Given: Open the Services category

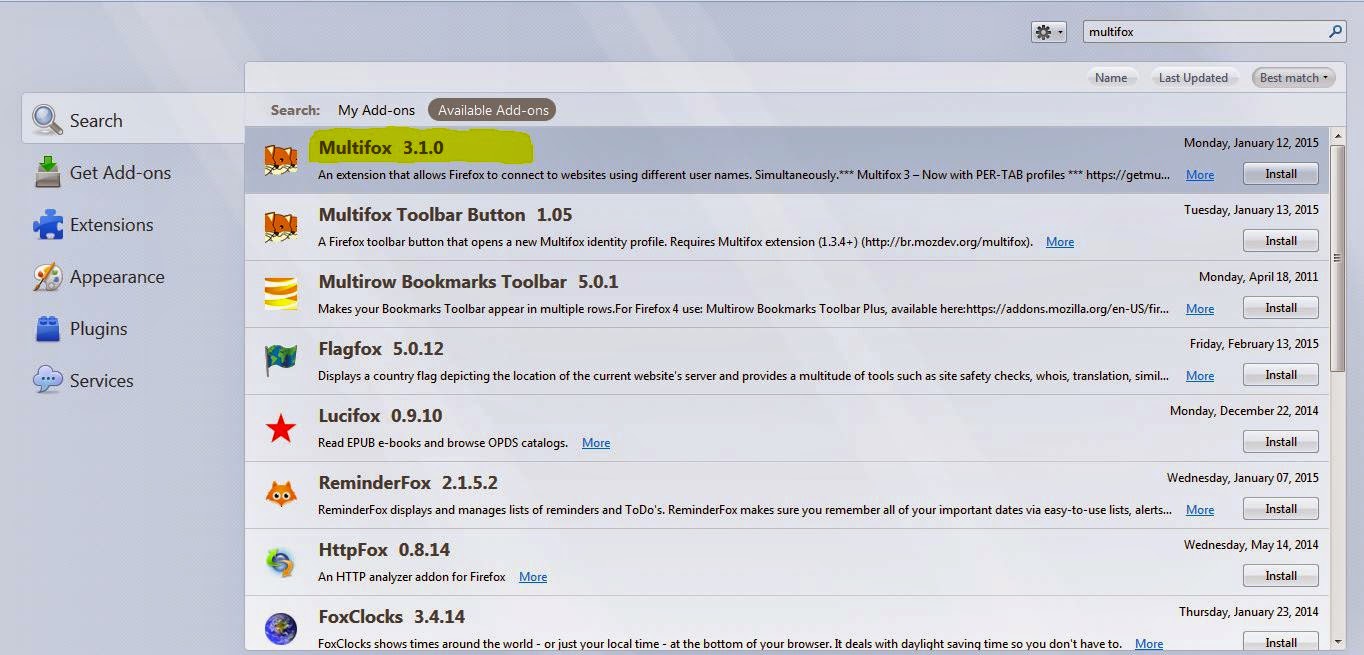Looking at the screenshot, I should tap(133, 380).
